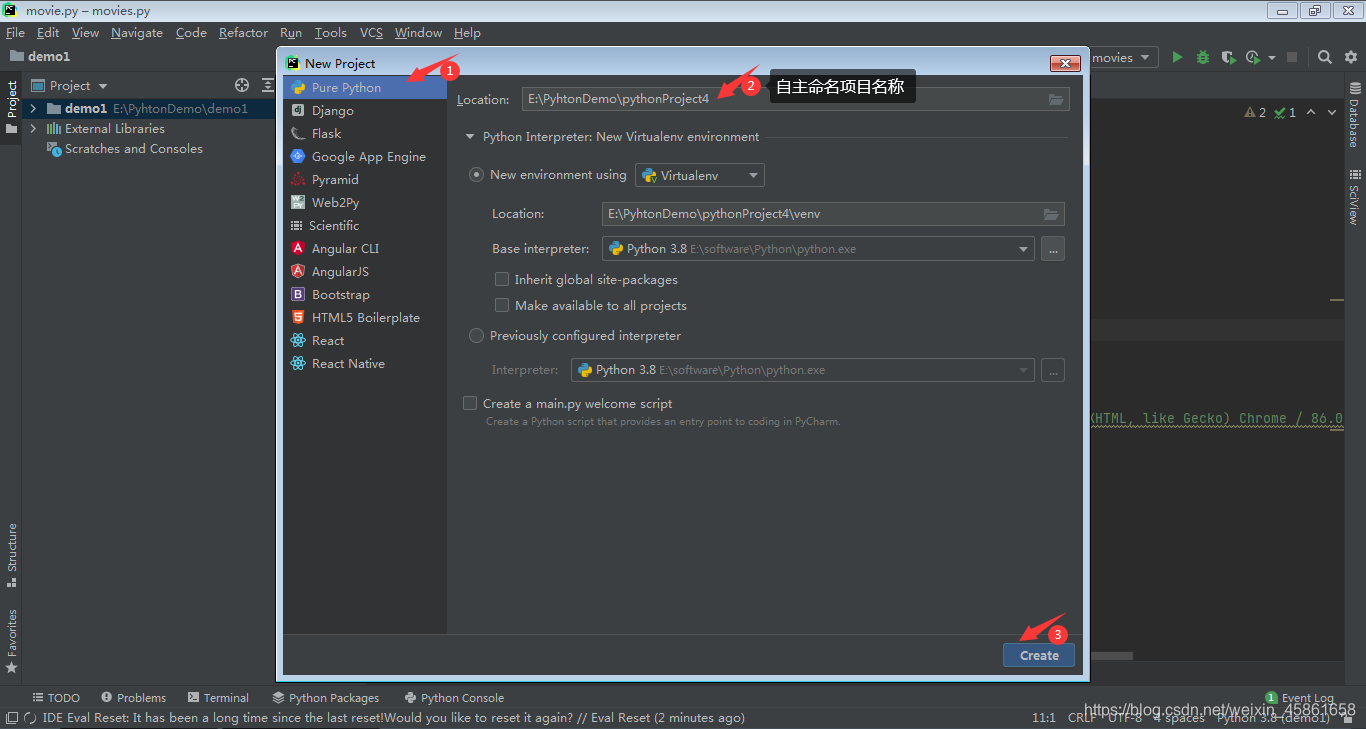Open dropdown arrow next to profiler icon
The width and height of the screenshot is (1366, 729).
(x=1272, y=58)
